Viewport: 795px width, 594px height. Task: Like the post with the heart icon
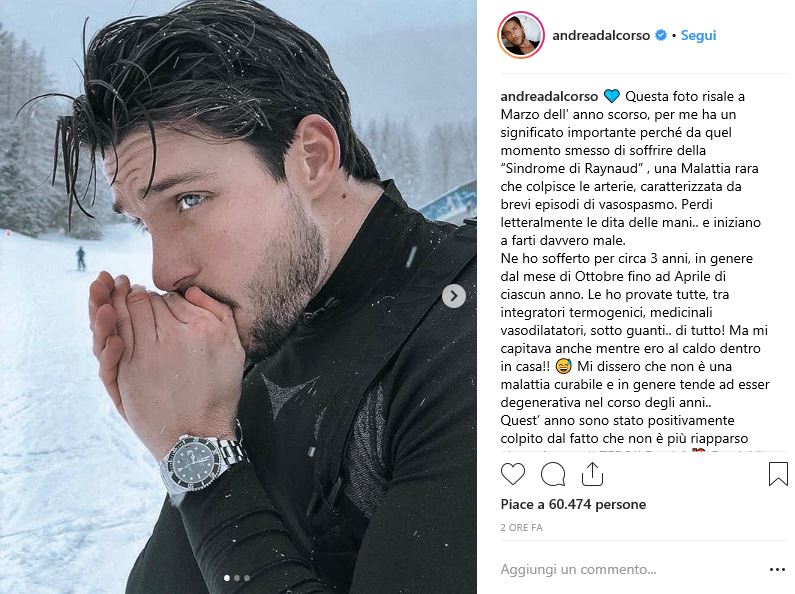513,474
